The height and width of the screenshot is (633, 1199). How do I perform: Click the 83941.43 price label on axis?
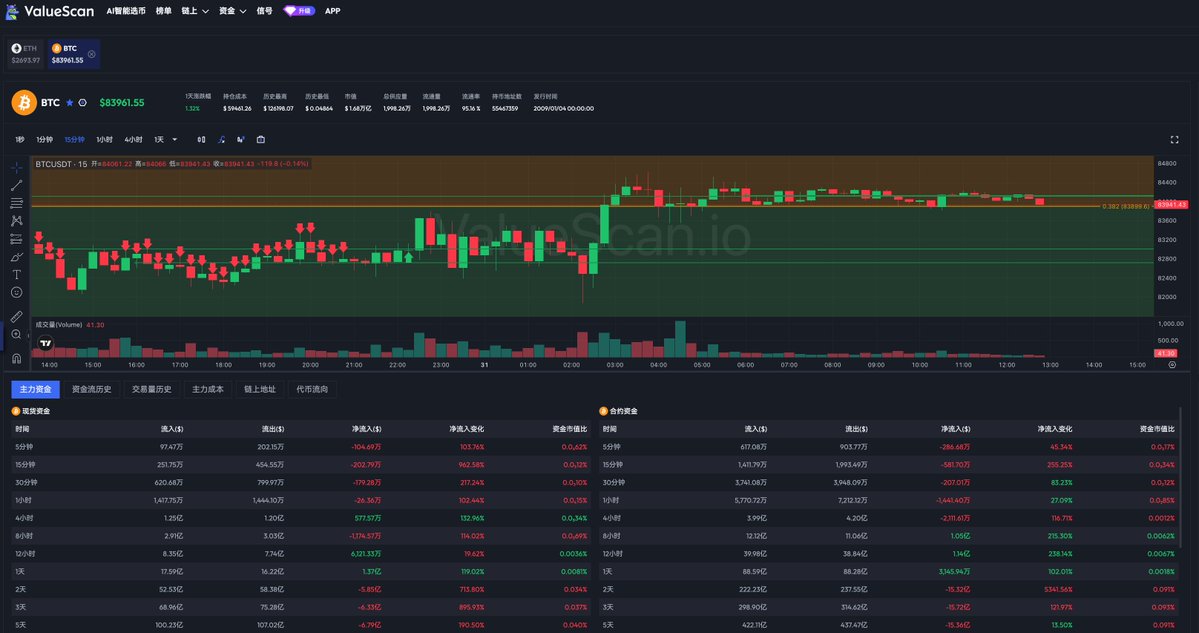(x=1171, y=205)
